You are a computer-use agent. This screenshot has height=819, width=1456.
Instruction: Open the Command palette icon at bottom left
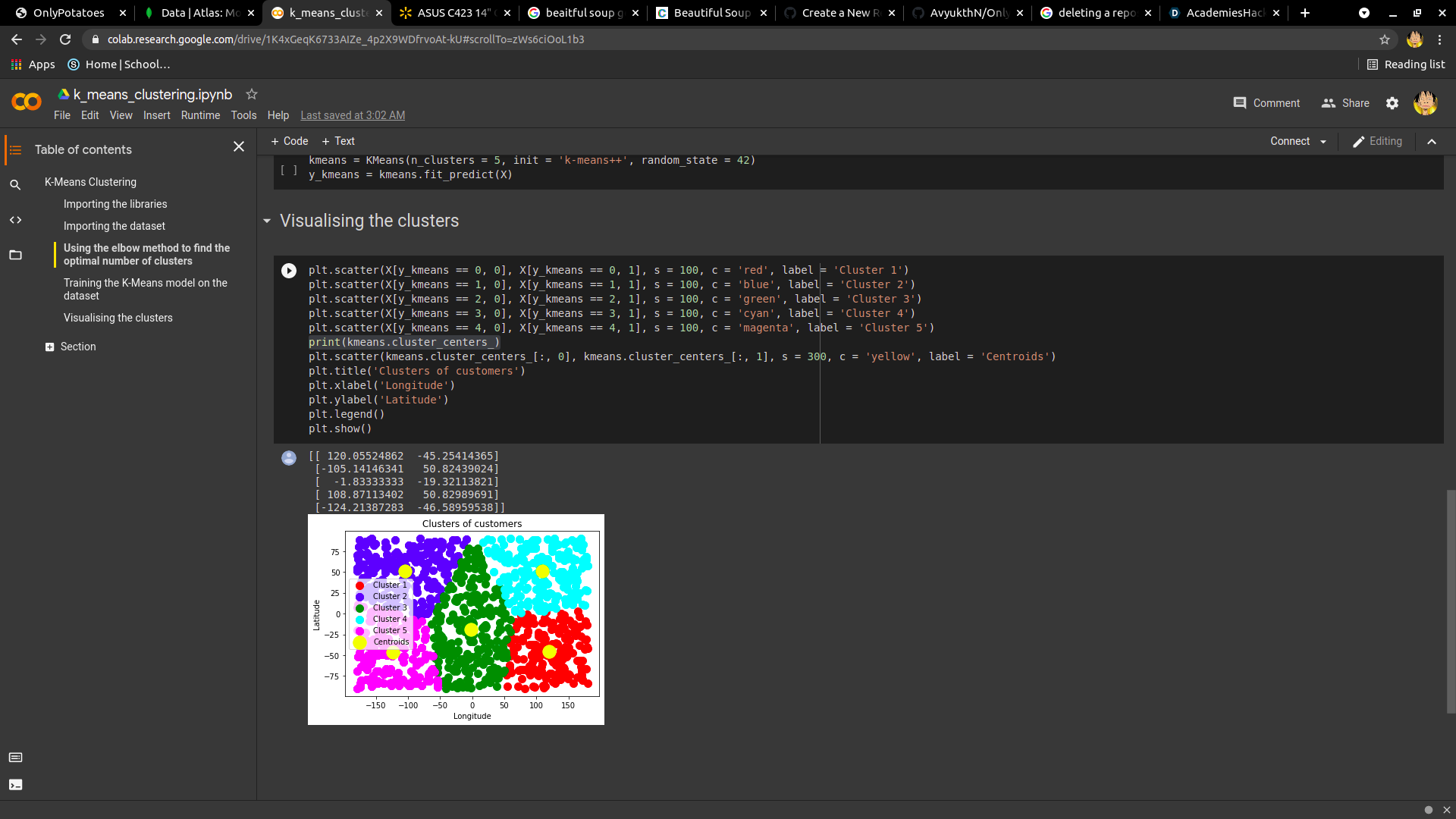pos(15,758)
